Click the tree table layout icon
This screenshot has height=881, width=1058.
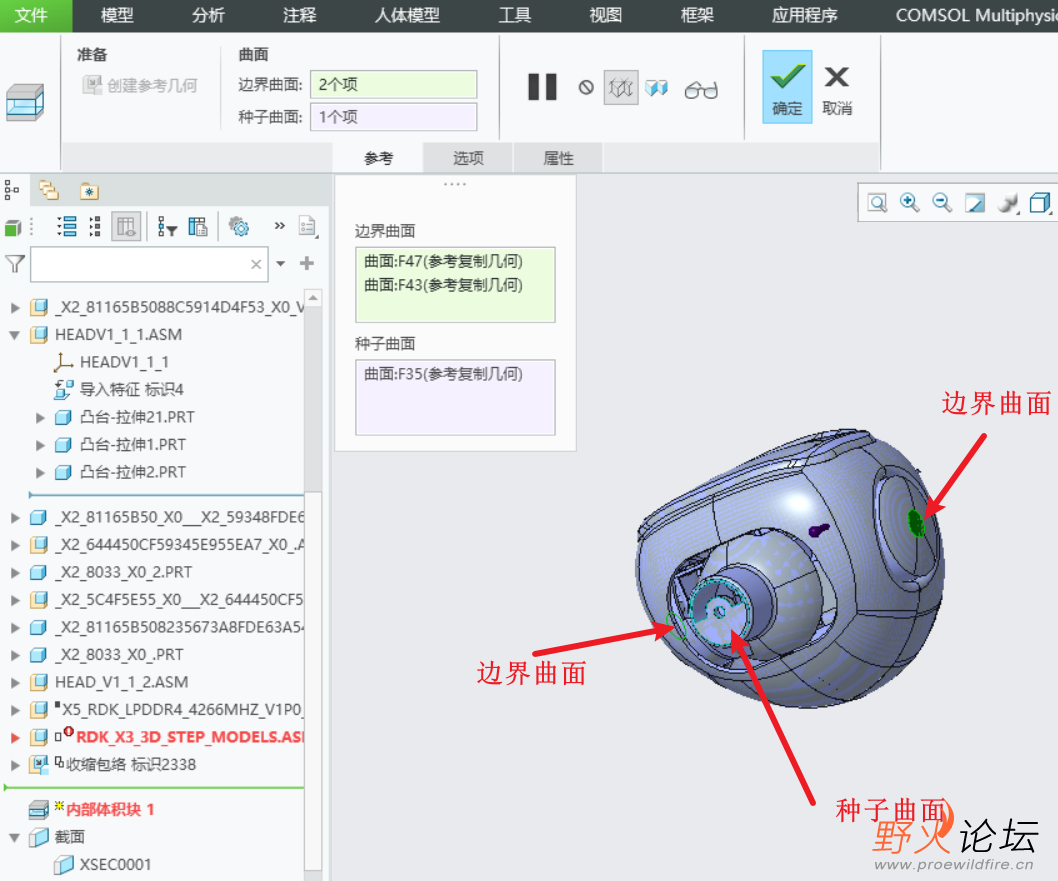pos(198,226)
